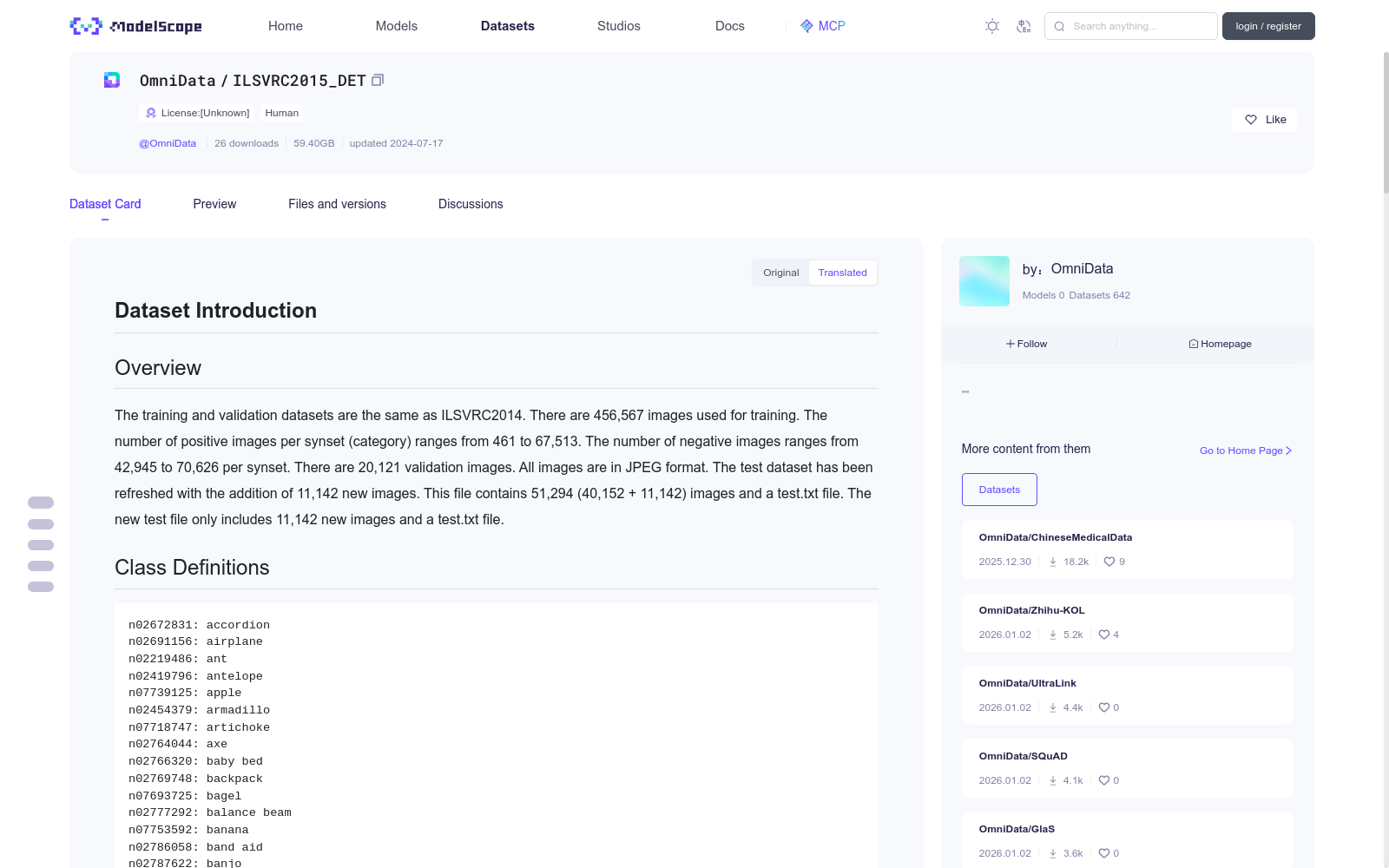The height and width of the screenshot is (868, 1389).
Task: Click the MCP diamond icon
Action: click(806, 26)
